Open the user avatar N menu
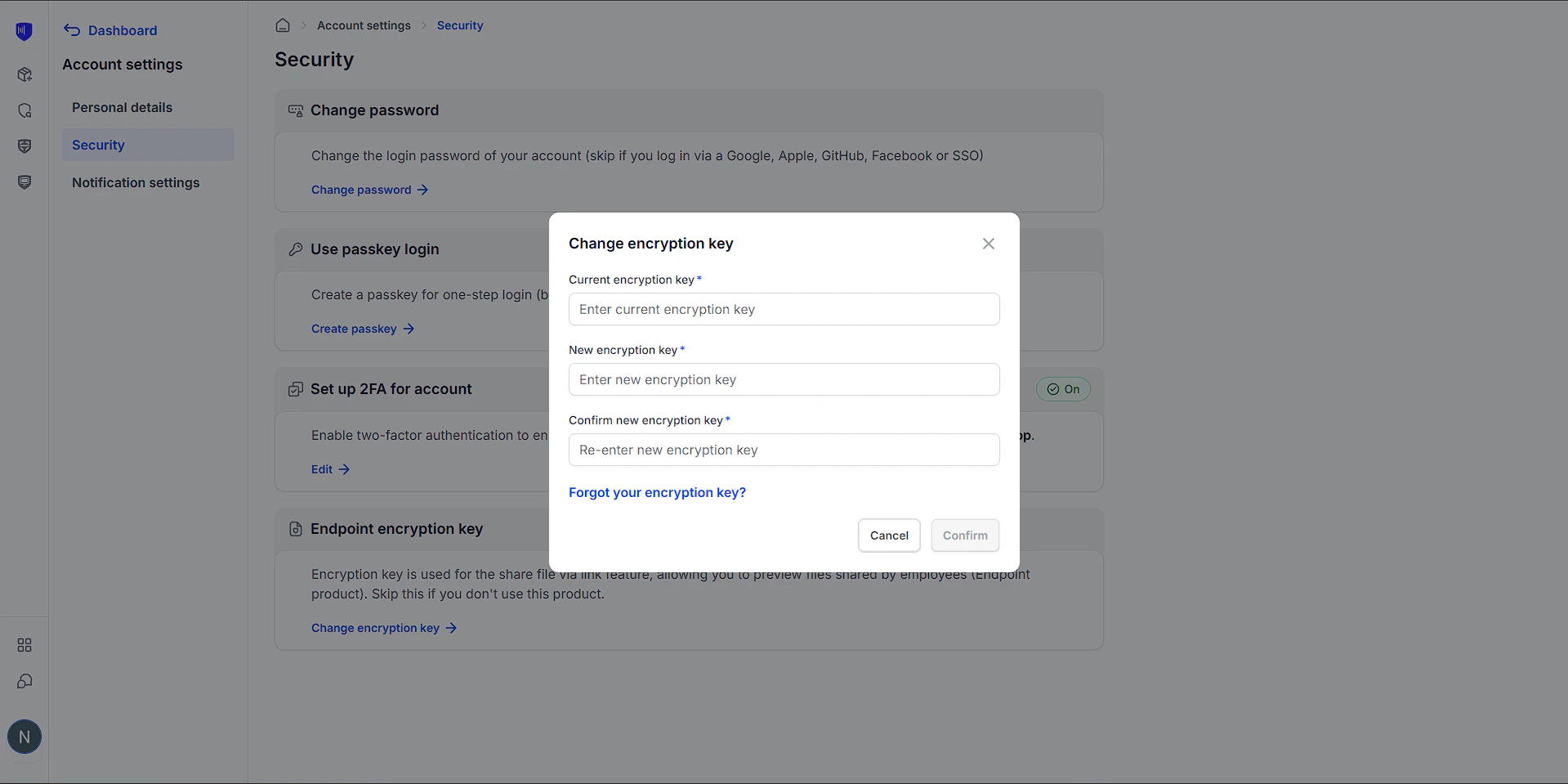1568x784 pixels. tap(25, 737)
